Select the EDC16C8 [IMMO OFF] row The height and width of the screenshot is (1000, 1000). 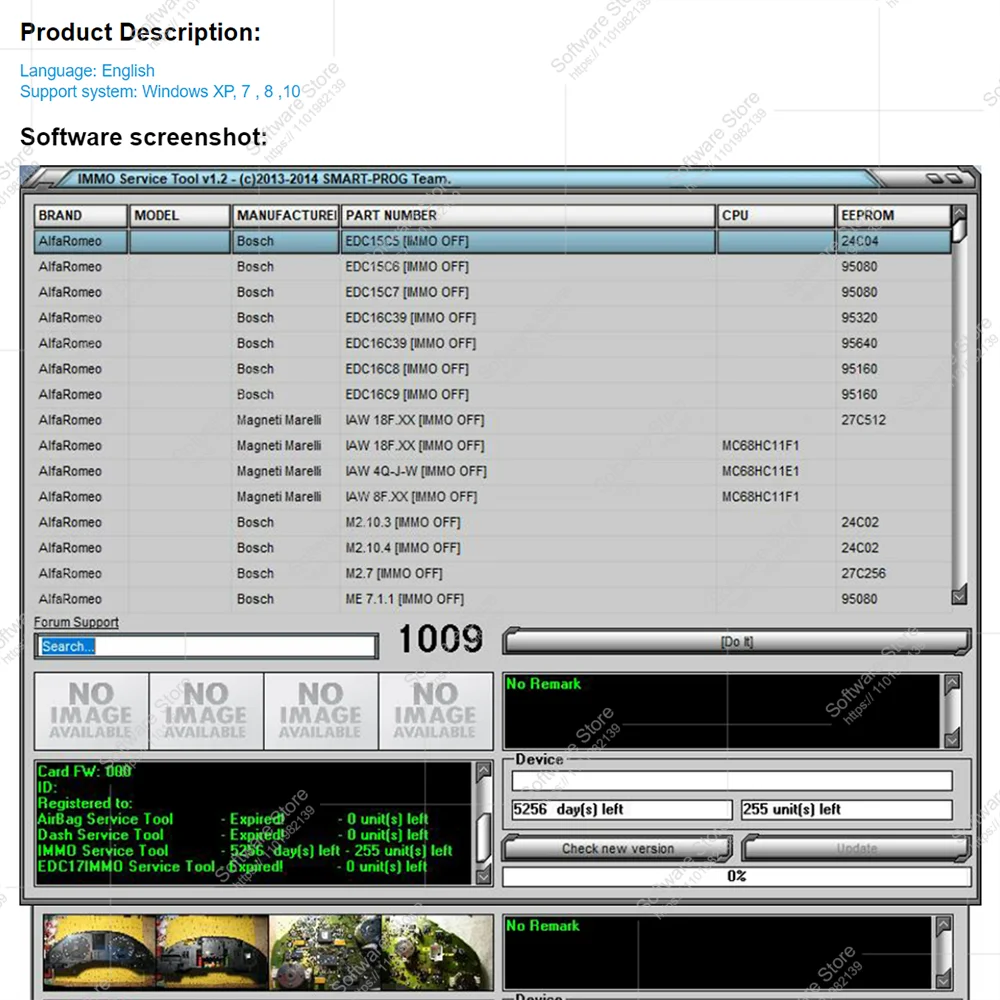pyautogui.click(x=492, y=369)
